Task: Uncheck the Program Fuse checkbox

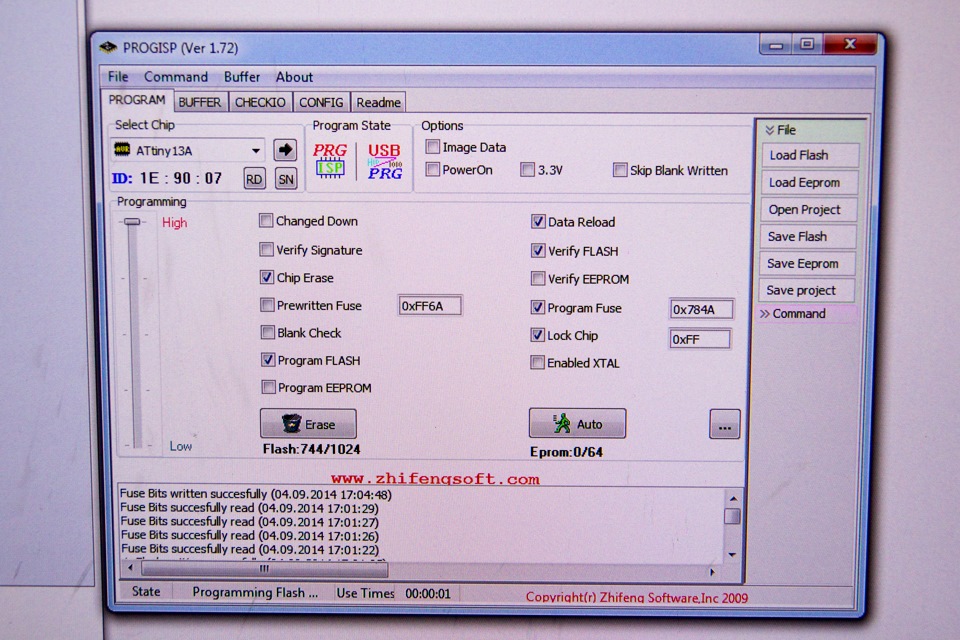Action: click(x=538, y=307)
